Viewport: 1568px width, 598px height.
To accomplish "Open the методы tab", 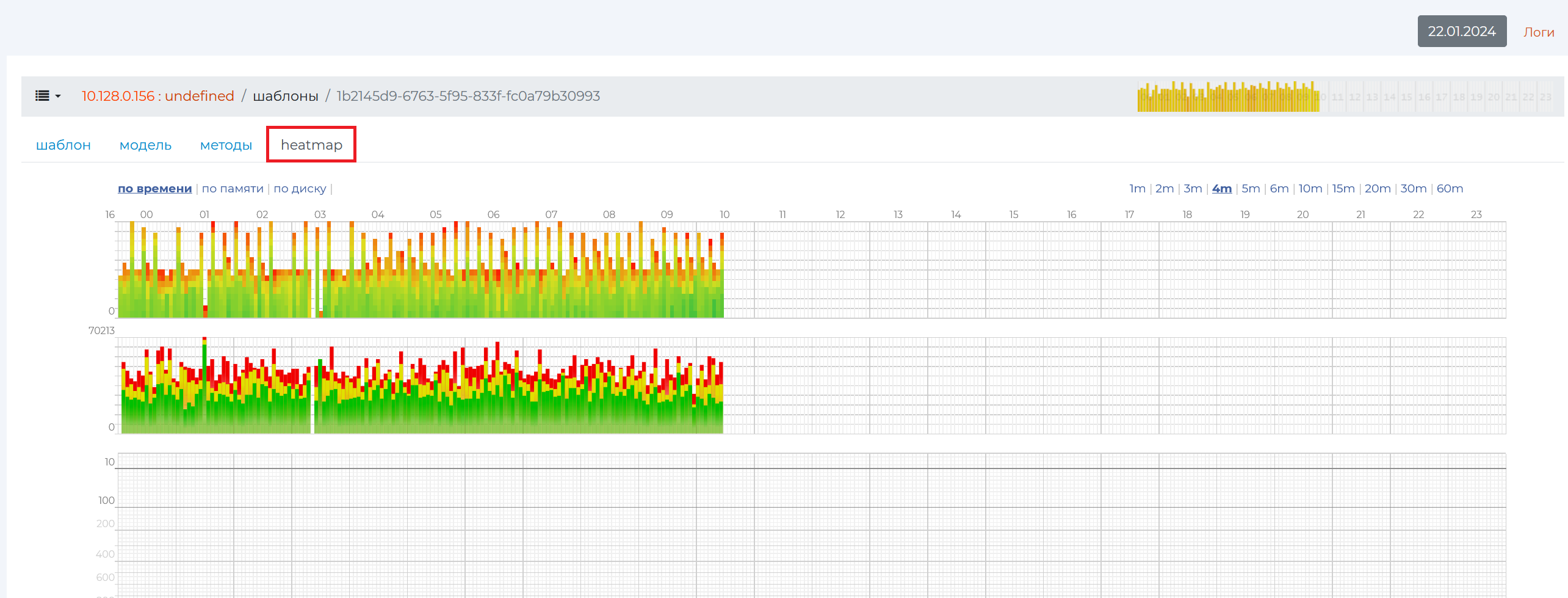I will coord(226,145).
